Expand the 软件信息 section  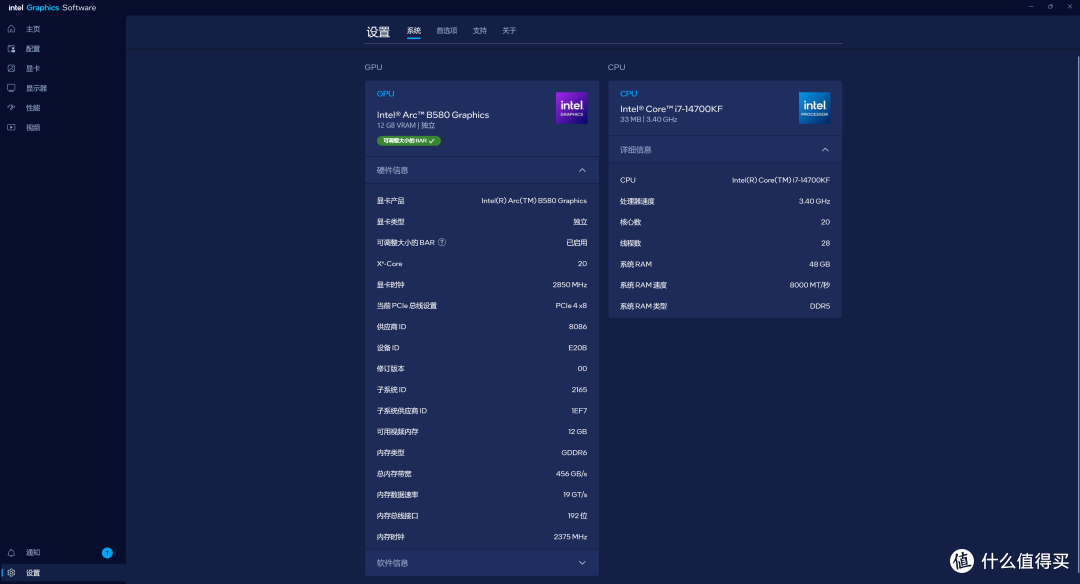pyautogui.click(x=582, y=563)
